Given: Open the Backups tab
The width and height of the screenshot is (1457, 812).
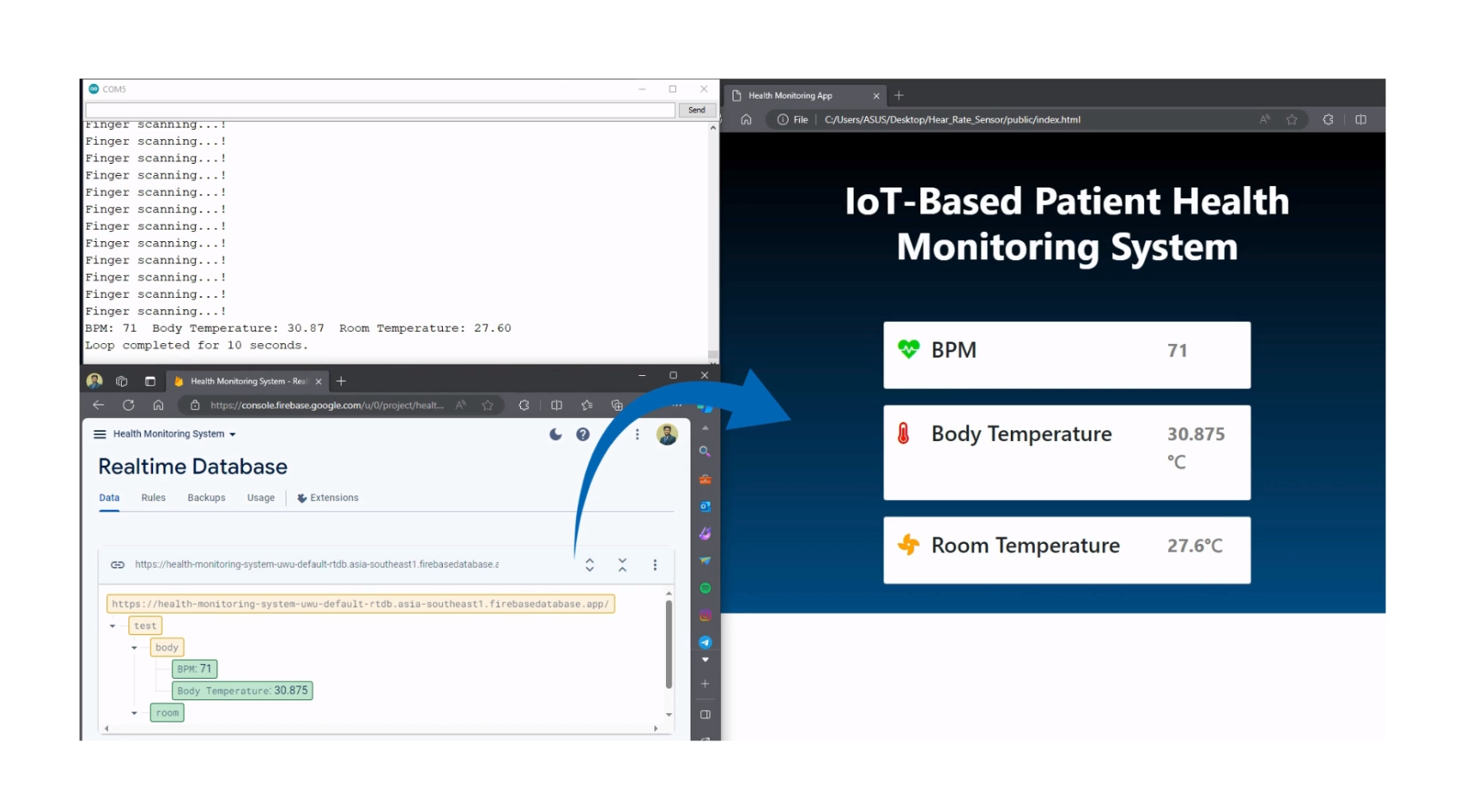Looking at the screenshot, I should pos(206,498).
